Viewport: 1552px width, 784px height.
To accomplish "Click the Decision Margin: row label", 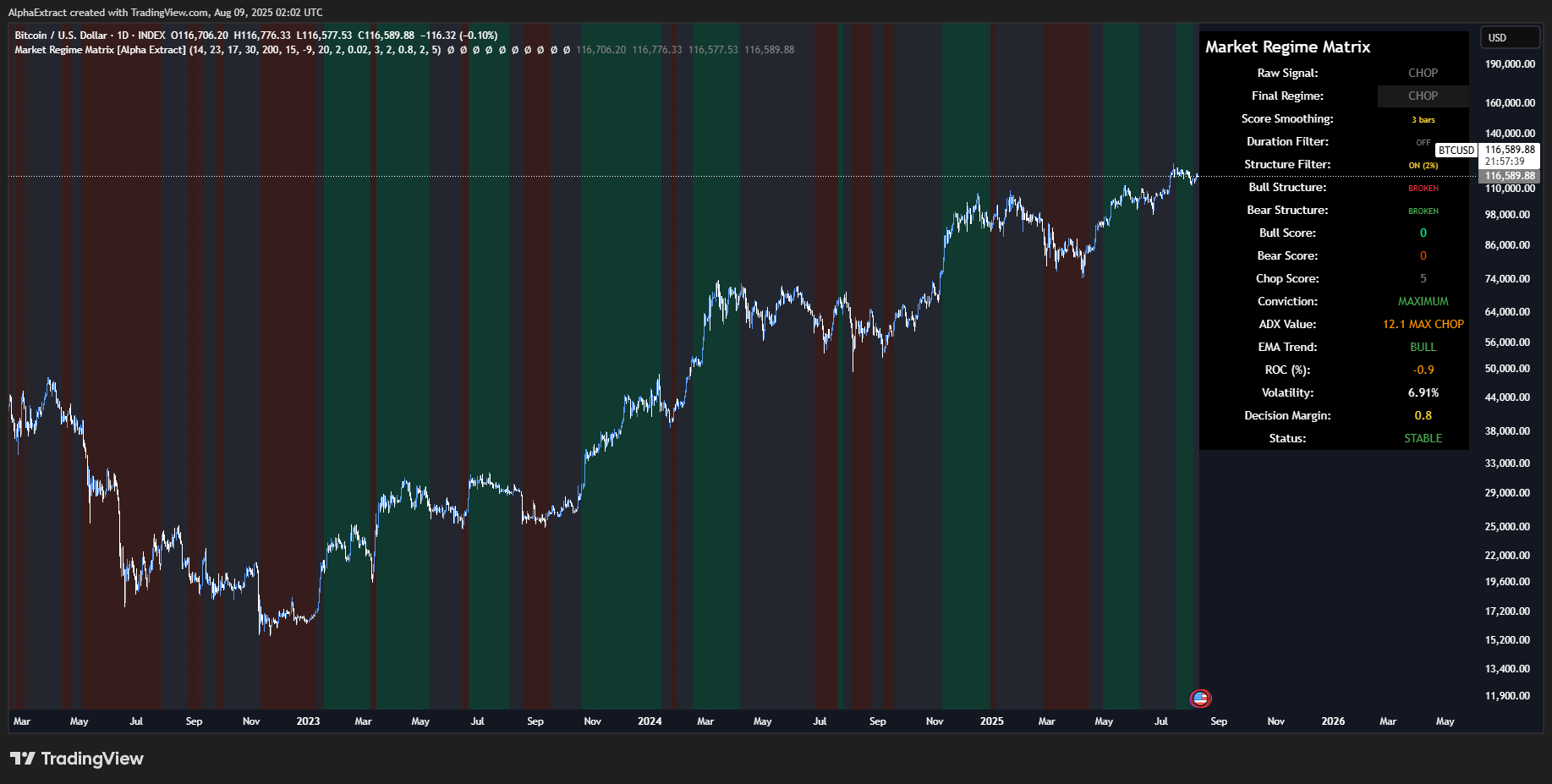I will pos(1287,416).
